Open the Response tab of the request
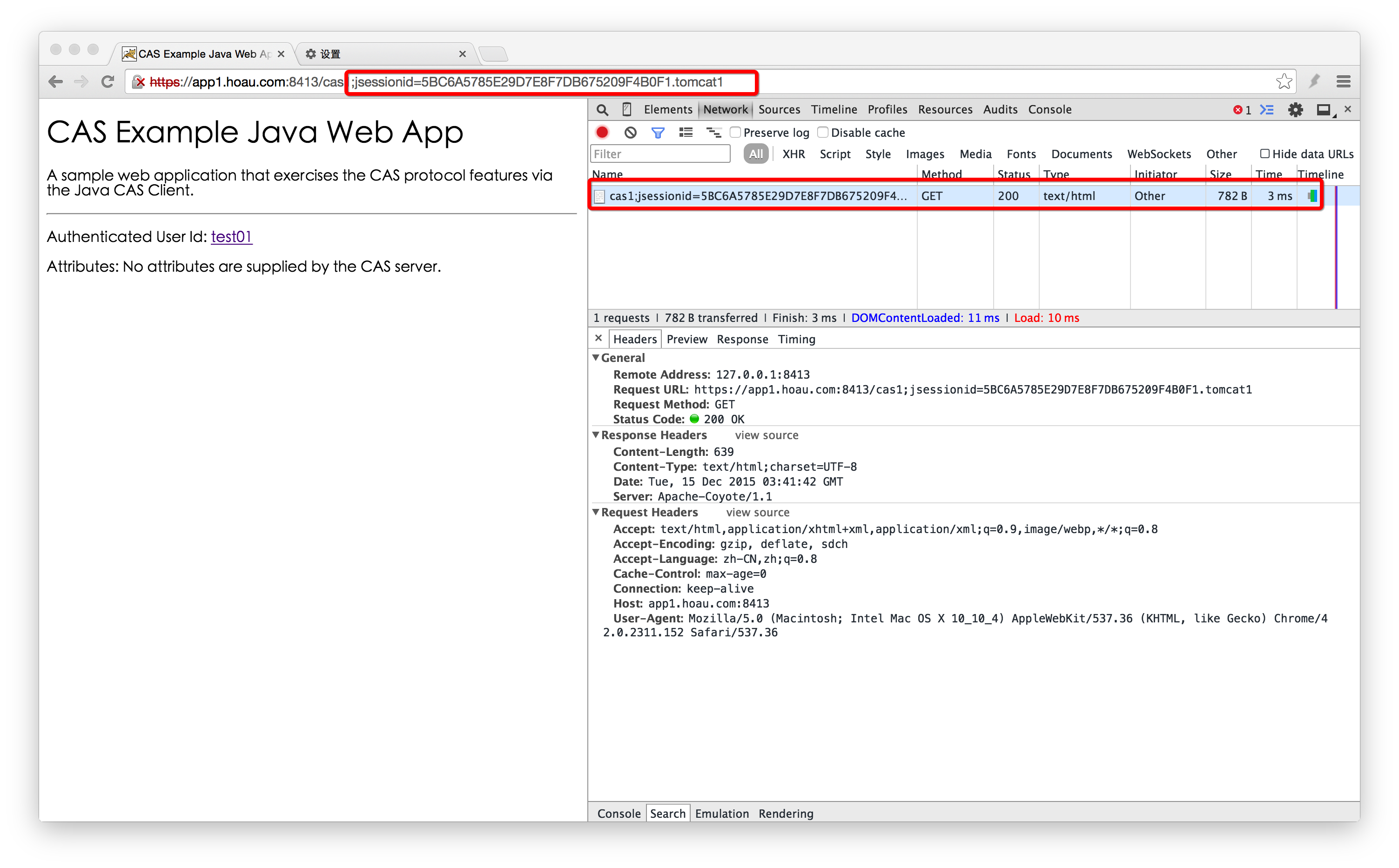The width and height of the screenshot is (1399, 868). tap(742, 339)
